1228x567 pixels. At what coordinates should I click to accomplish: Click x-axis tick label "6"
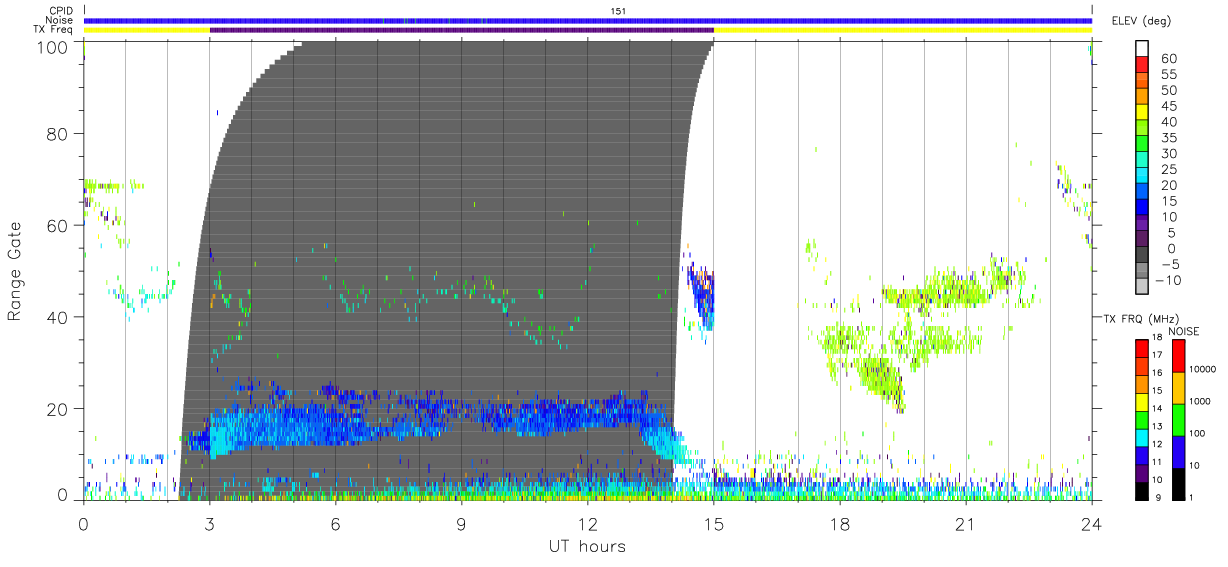(x=335, y=524)
